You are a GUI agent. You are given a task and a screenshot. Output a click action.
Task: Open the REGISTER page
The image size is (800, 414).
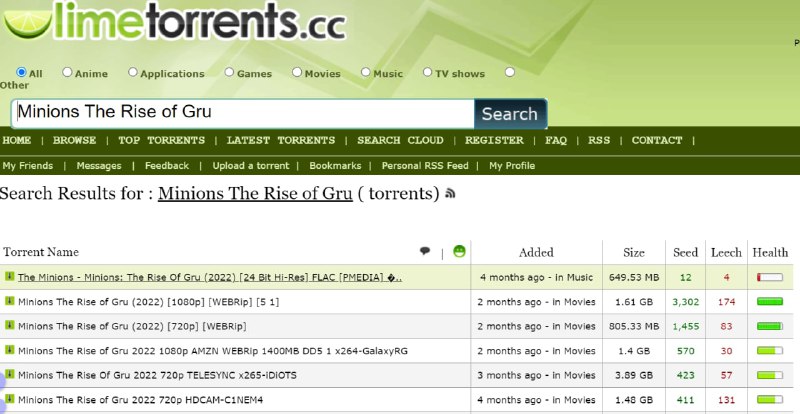(494, 140)
